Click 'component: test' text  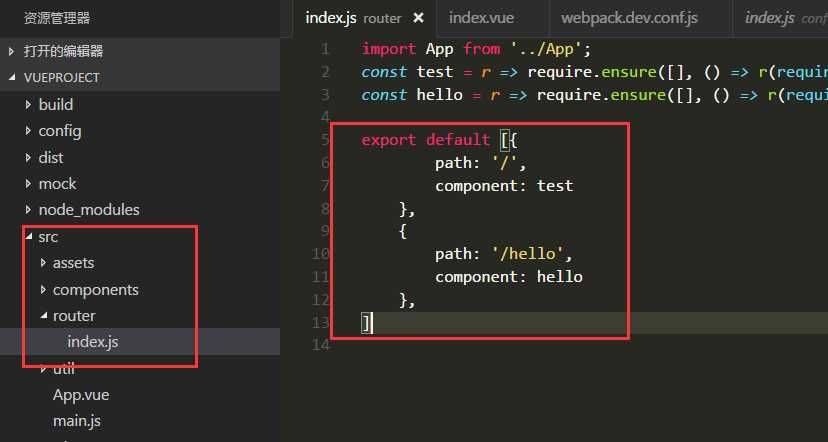coord(504,186)
